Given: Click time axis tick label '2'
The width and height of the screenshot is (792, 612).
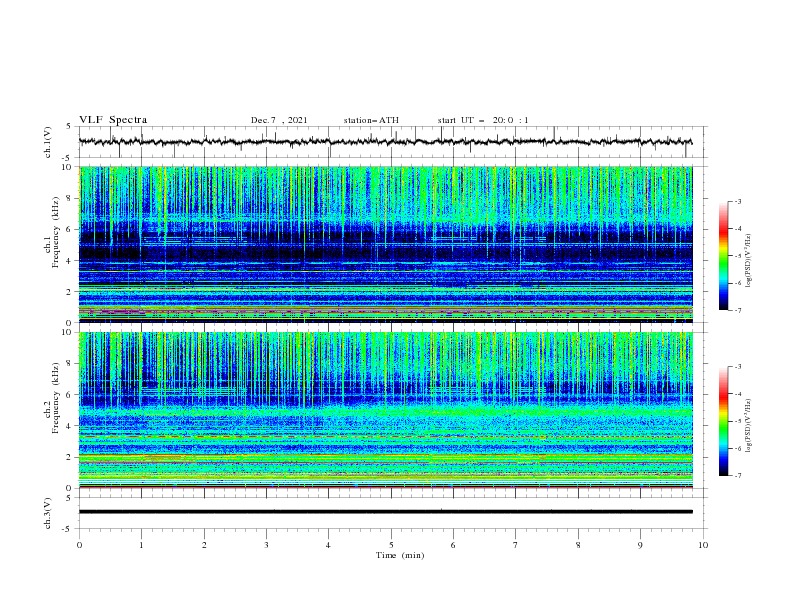Looking at the screenshot, I should pos(204,545).
